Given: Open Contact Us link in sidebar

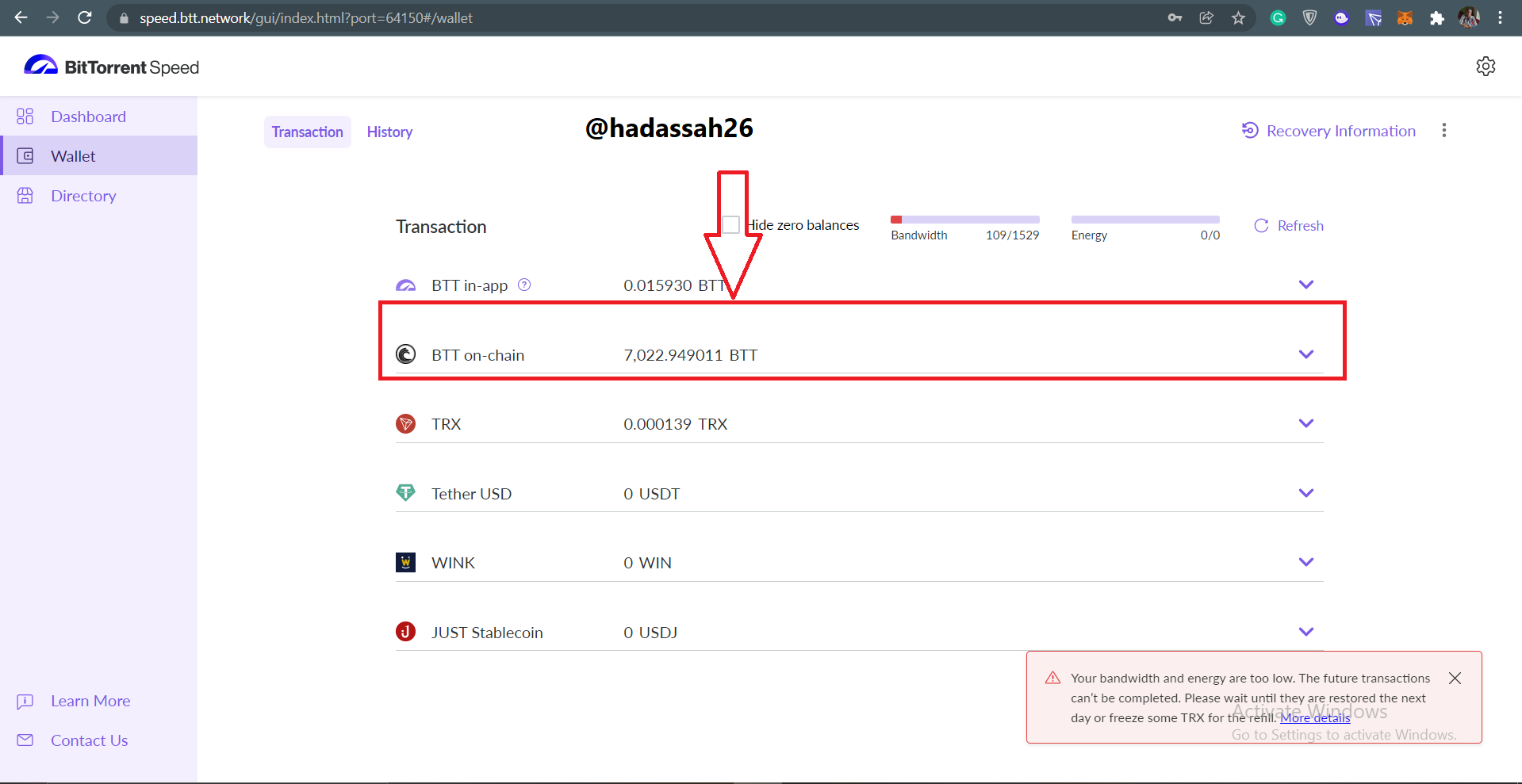Looking at the screenshot, I should [x=90, y=740].
